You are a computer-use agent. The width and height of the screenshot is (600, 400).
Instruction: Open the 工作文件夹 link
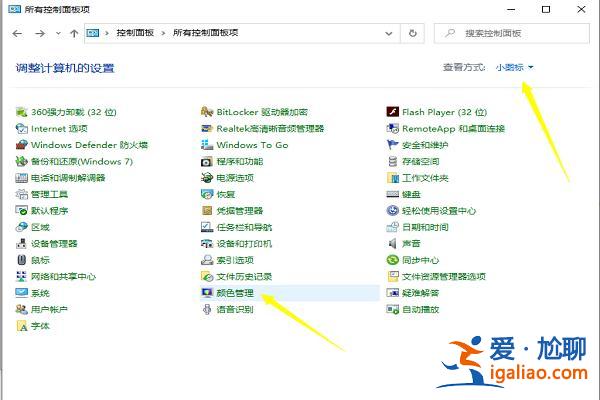(425, 178)
